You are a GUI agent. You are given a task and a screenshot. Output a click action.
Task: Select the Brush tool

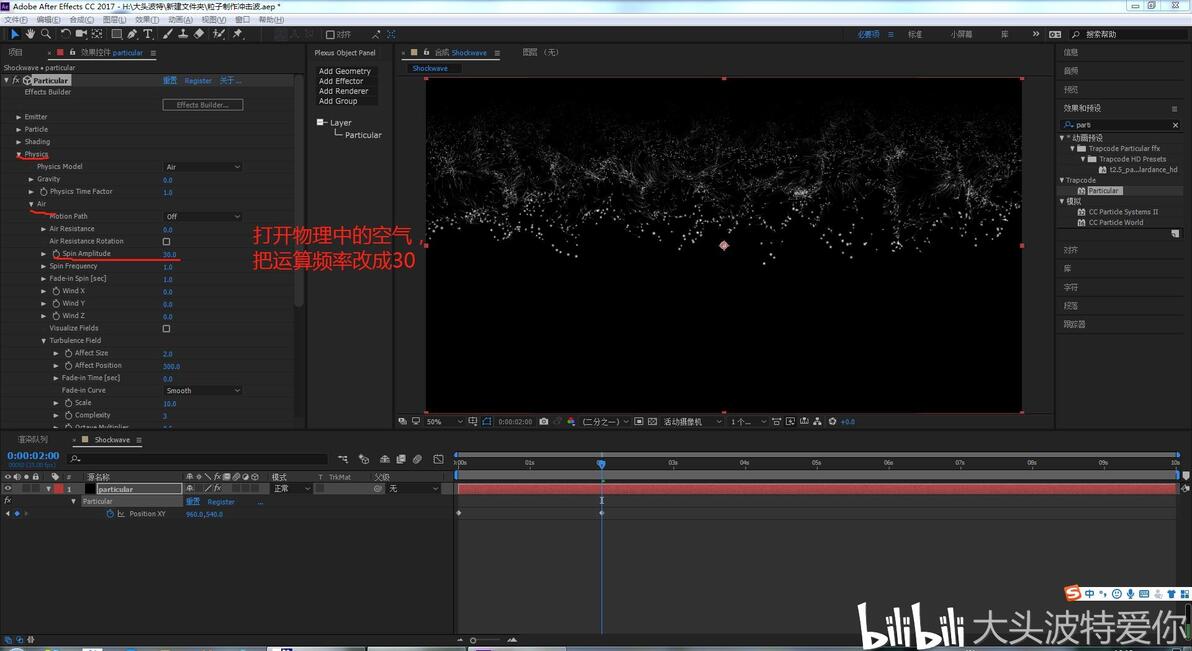click(167, 34)
